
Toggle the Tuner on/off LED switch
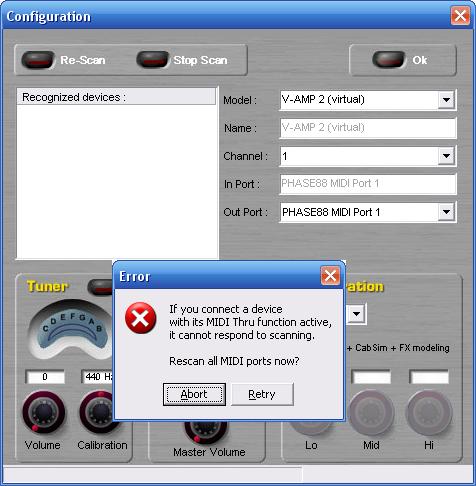click(100, 287)
